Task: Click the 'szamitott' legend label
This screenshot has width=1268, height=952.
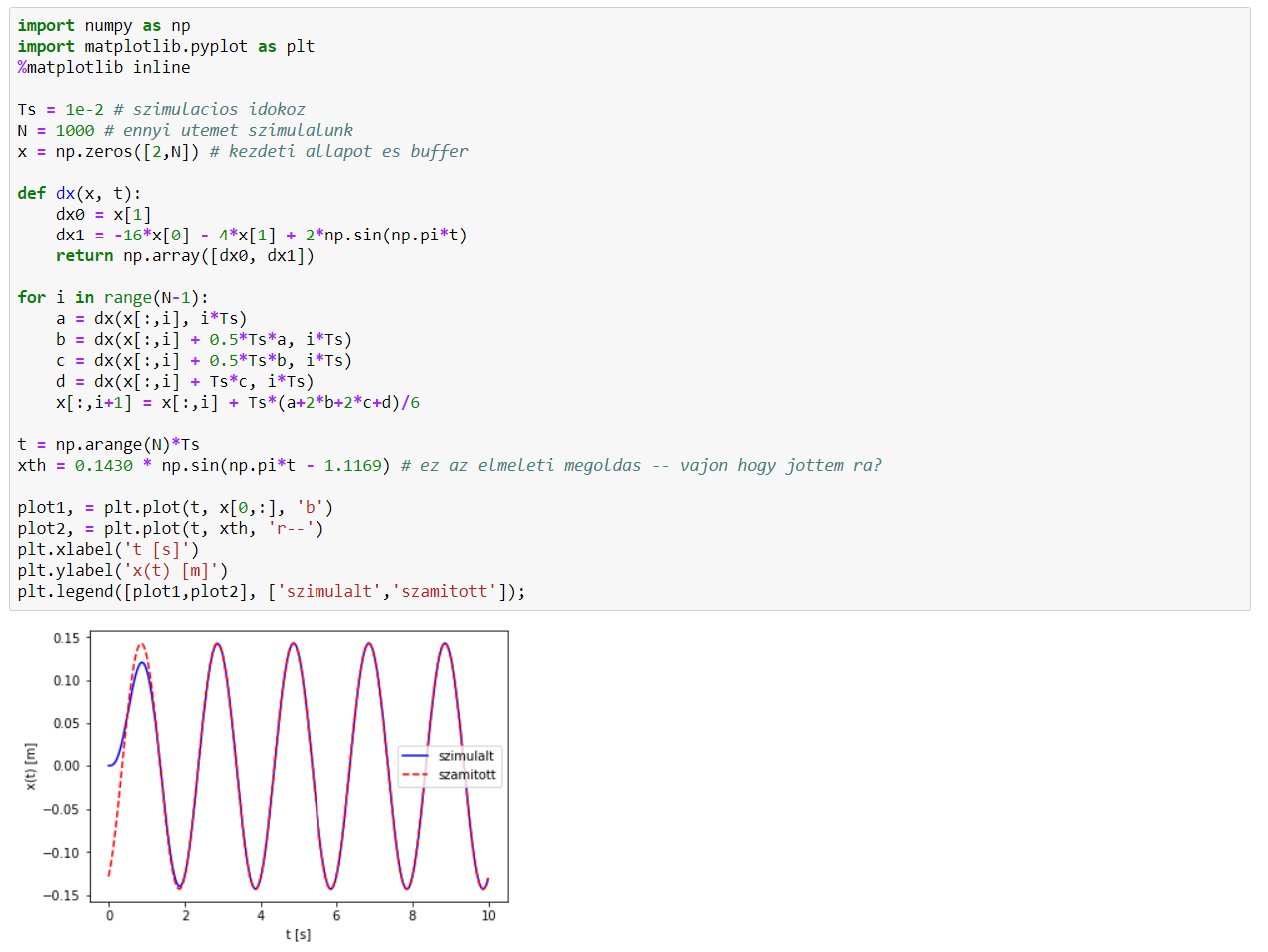Action: 467,775
